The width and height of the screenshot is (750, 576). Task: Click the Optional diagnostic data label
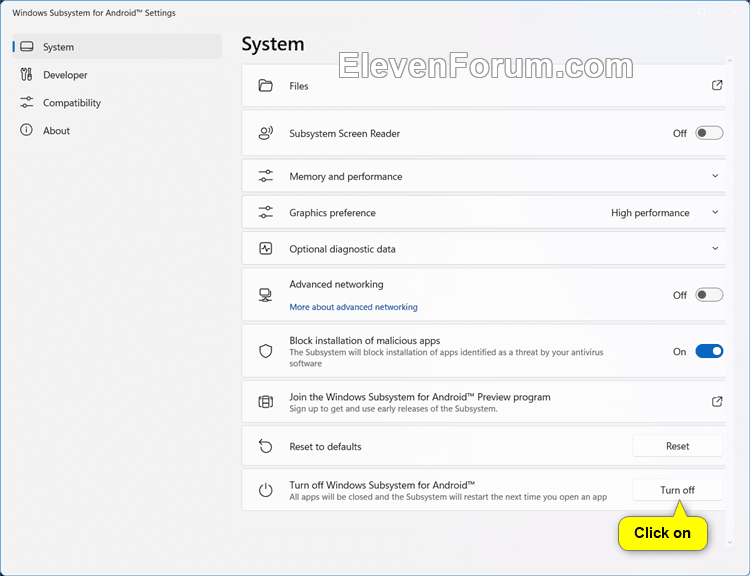(342, 249)
